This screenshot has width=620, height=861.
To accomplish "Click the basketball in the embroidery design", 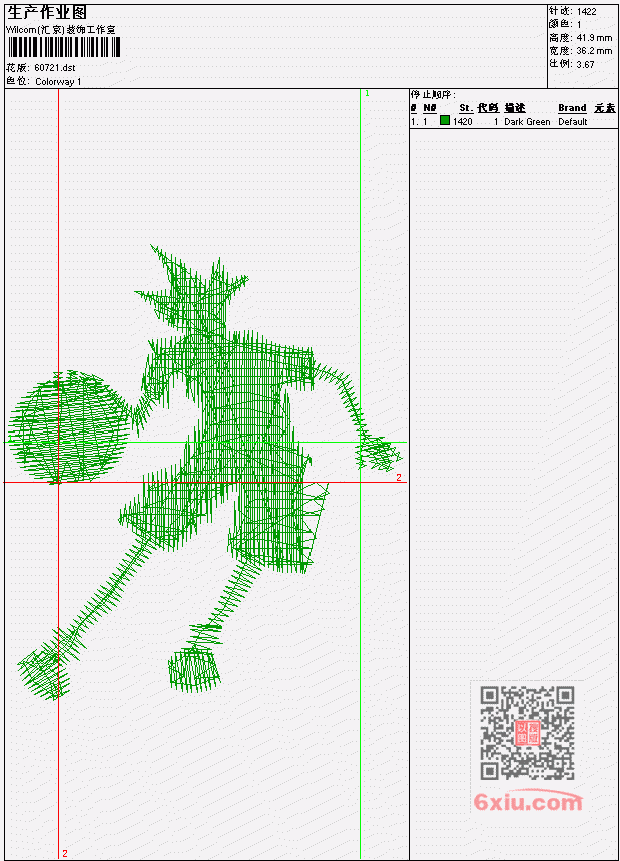I will point(68,427).
